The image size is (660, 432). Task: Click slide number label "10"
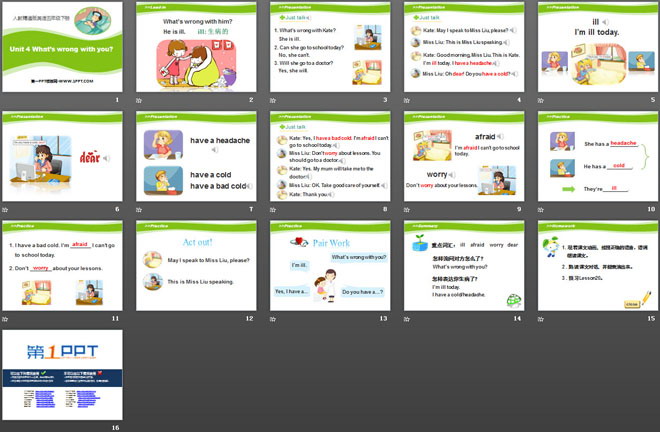click(x=651, y=209)
